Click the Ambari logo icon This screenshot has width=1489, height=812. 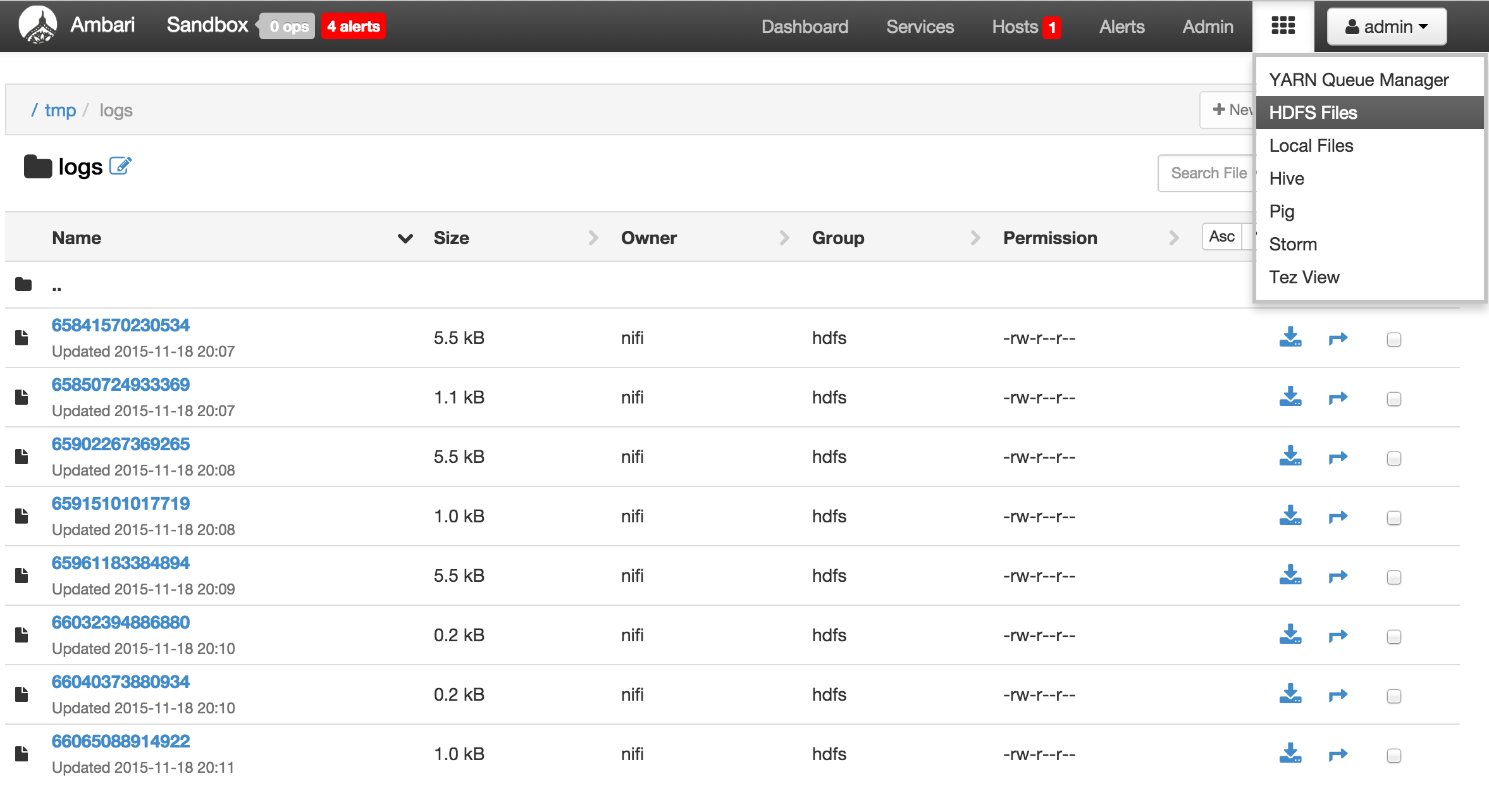pos(38,25)
